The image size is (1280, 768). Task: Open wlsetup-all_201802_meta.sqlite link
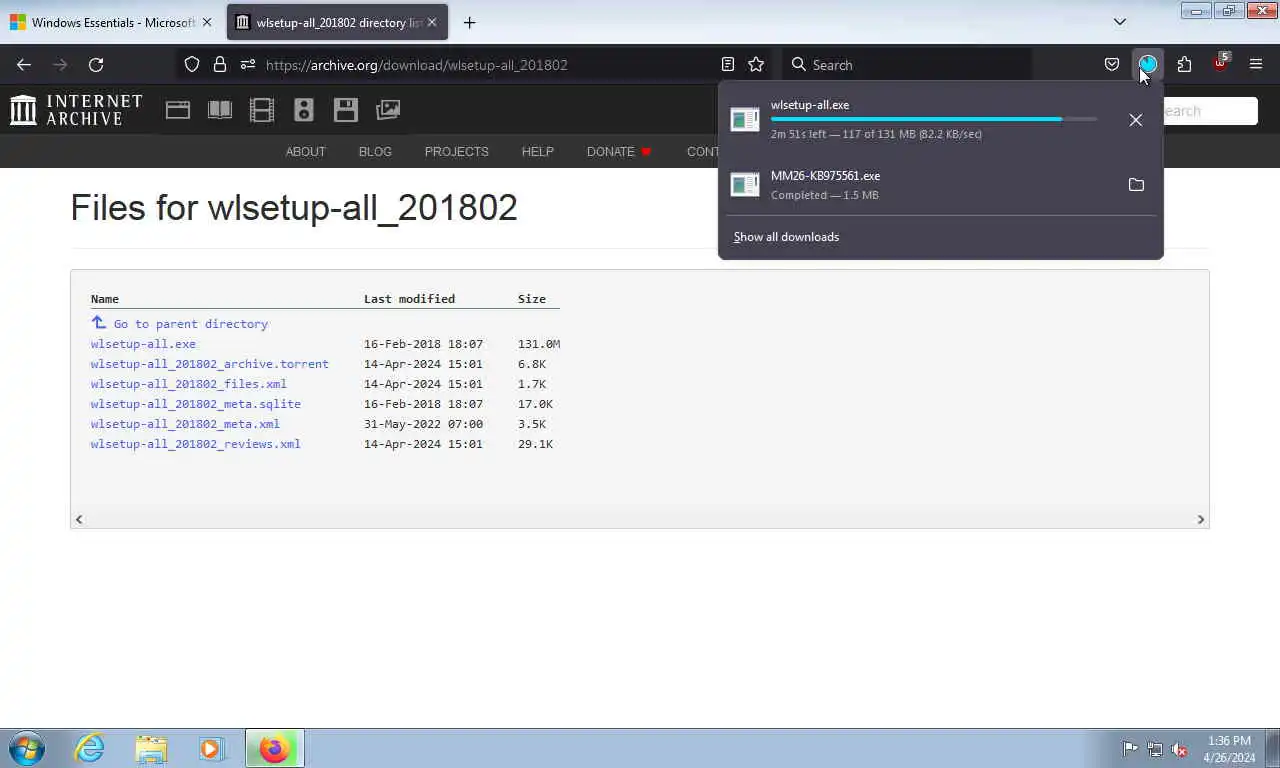point(195,404)
